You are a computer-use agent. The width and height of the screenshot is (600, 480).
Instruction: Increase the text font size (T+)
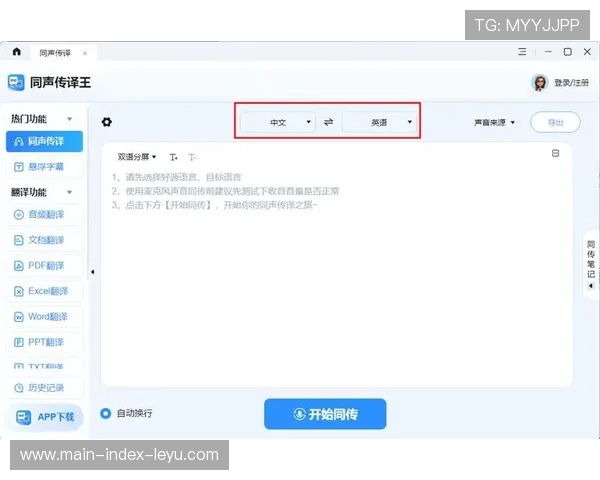173,157
